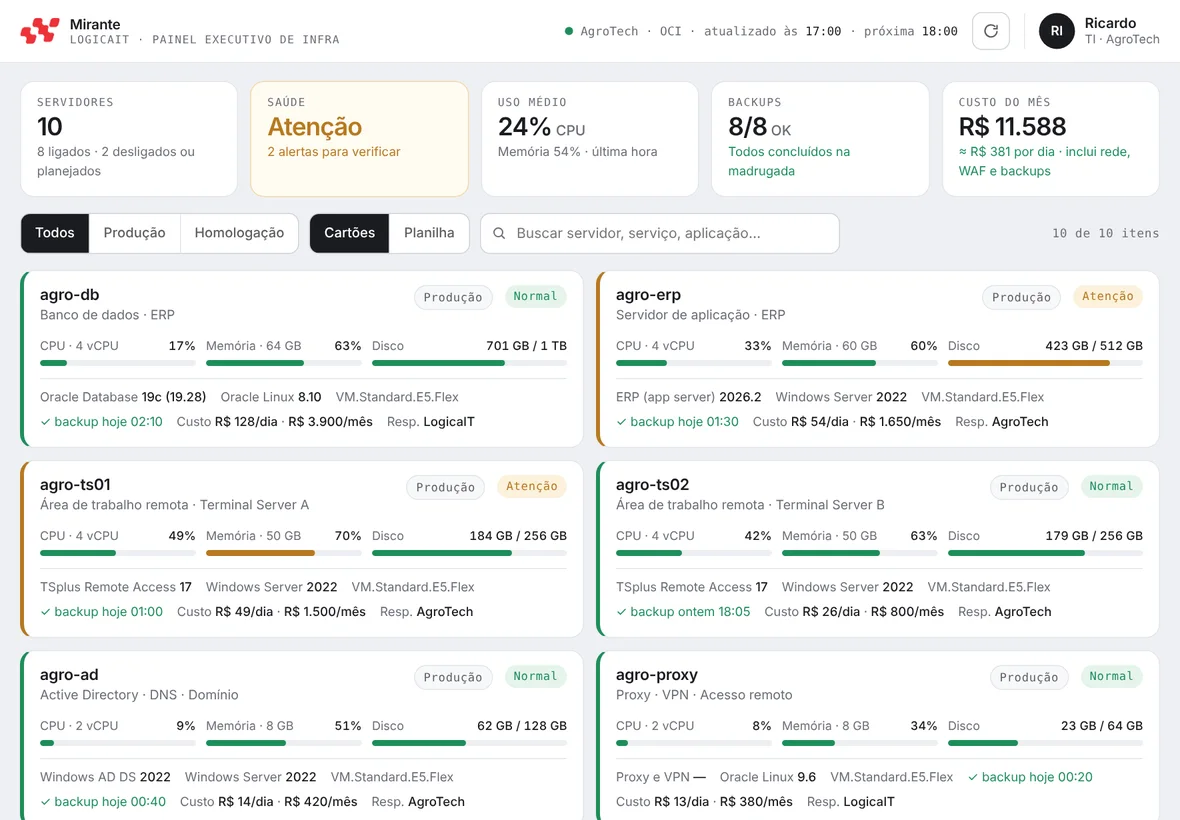Open the agro-erp server title
This screenshot has width=1180, height=820.
click(x=649, y=295)
